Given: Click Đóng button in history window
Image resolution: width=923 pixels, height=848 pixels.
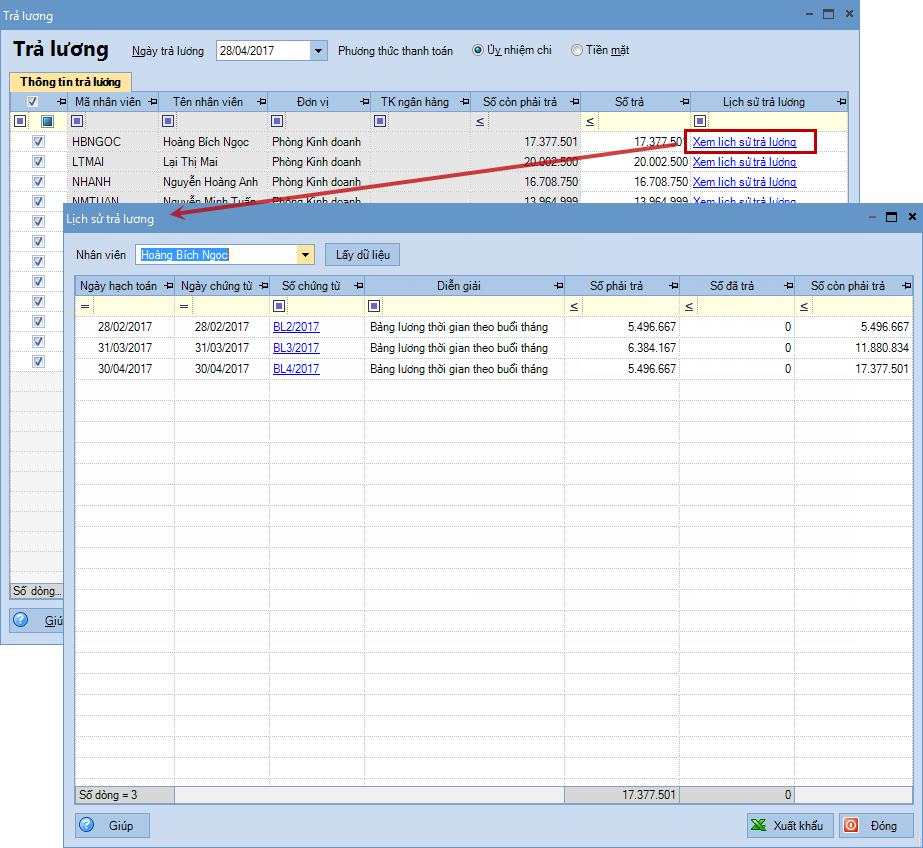Looking at the screenshot, I should click(876, 826).
